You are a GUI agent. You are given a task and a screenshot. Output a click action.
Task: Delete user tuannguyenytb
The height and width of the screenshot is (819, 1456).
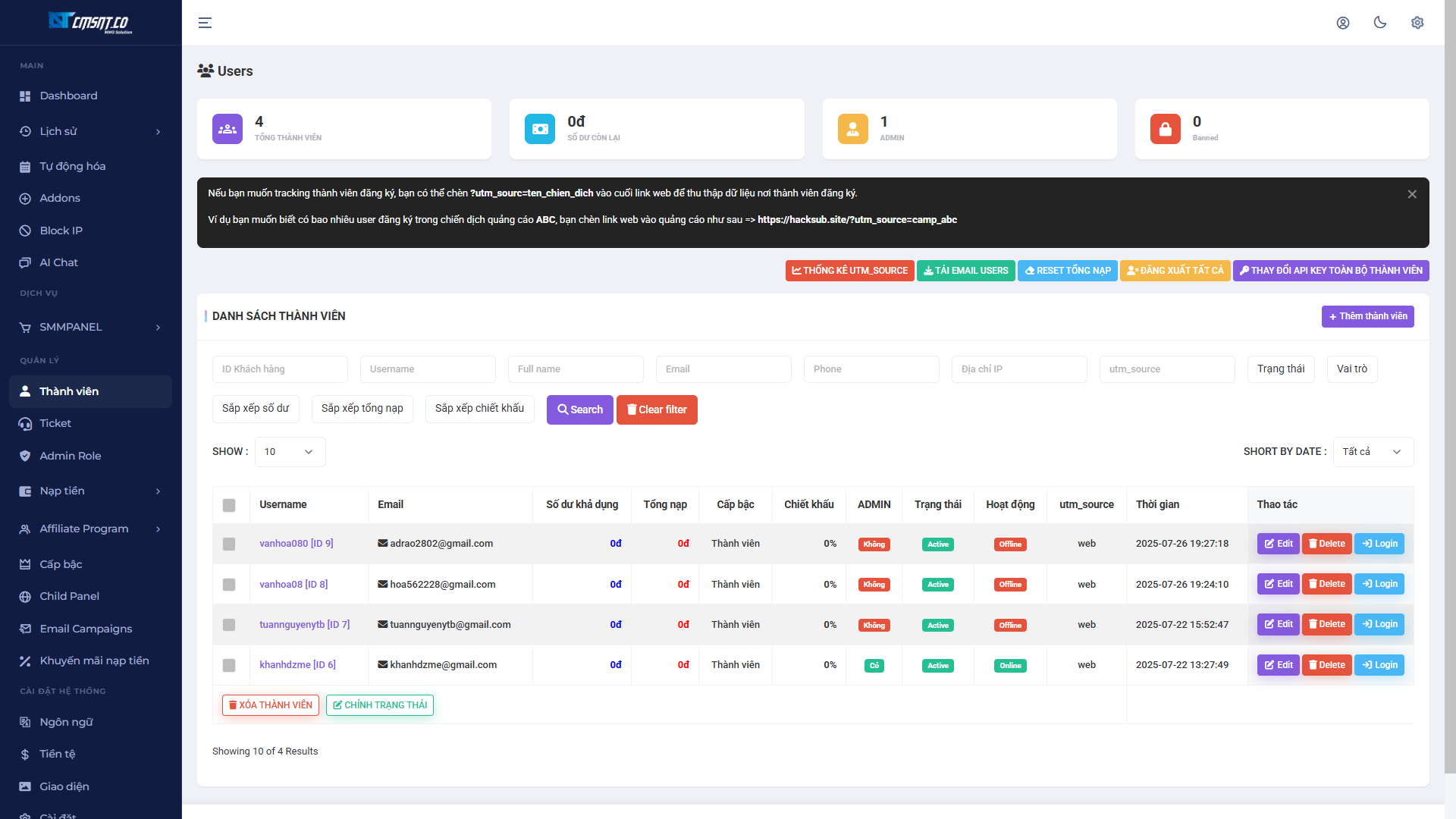(1327, 625)
